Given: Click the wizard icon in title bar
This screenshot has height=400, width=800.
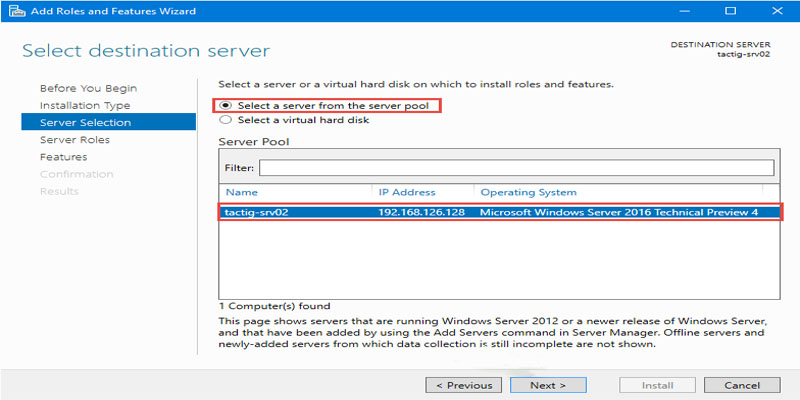Looking at the screenshot, I should click(x=17, y=11).
